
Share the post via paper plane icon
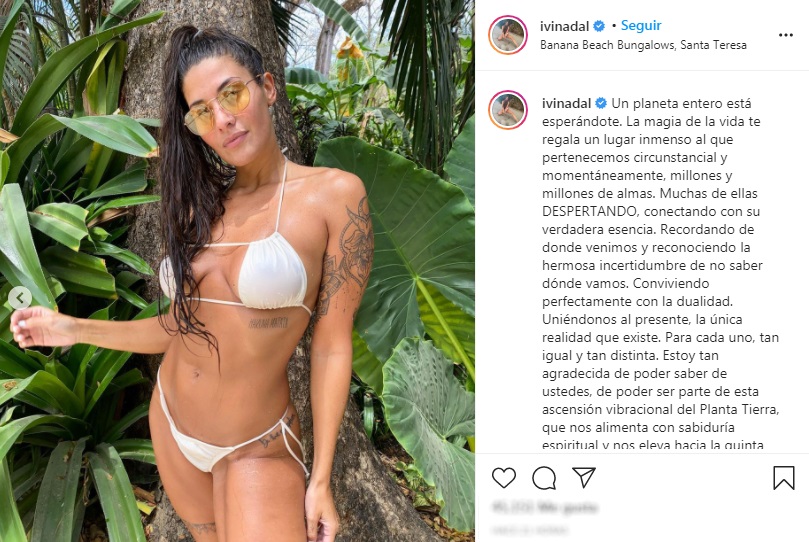584,478
